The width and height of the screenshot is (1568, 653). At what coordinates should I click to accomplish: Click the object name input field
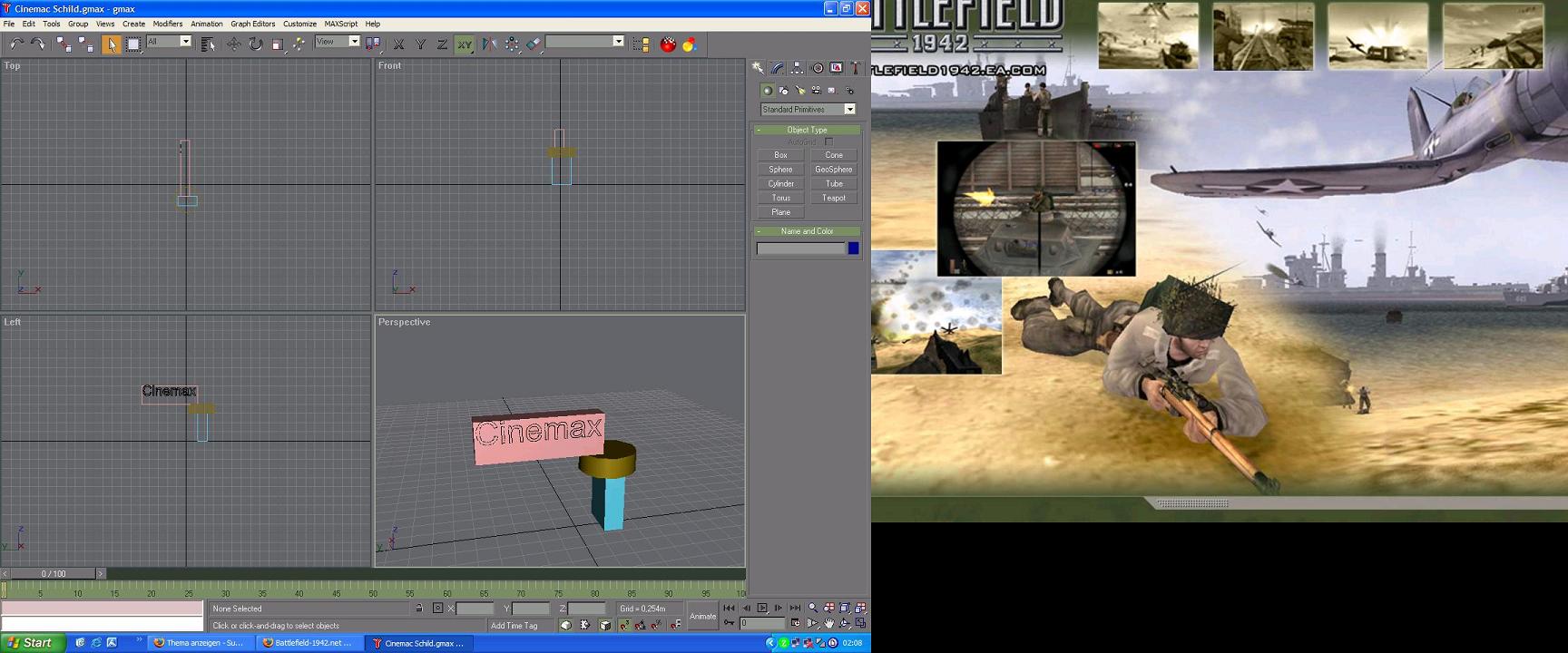click(800, 249)
